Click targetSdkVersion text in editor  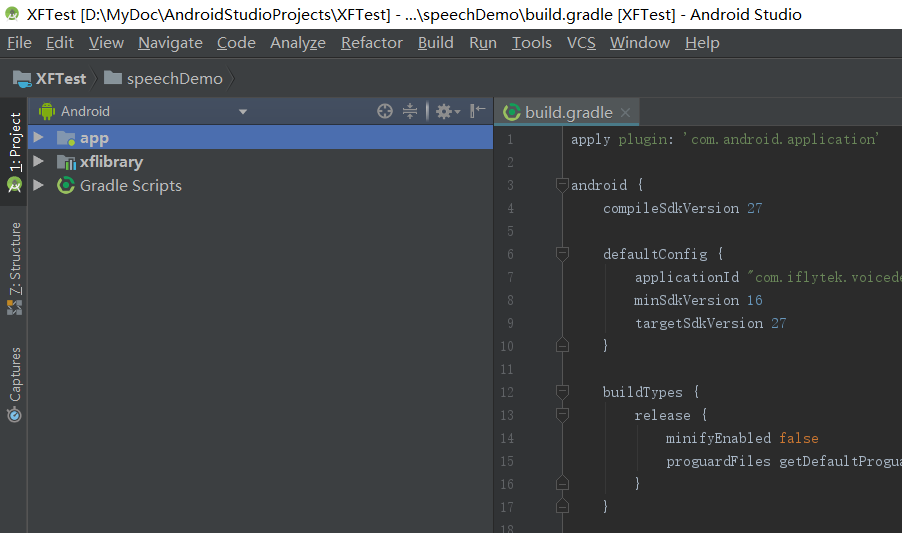699,323
